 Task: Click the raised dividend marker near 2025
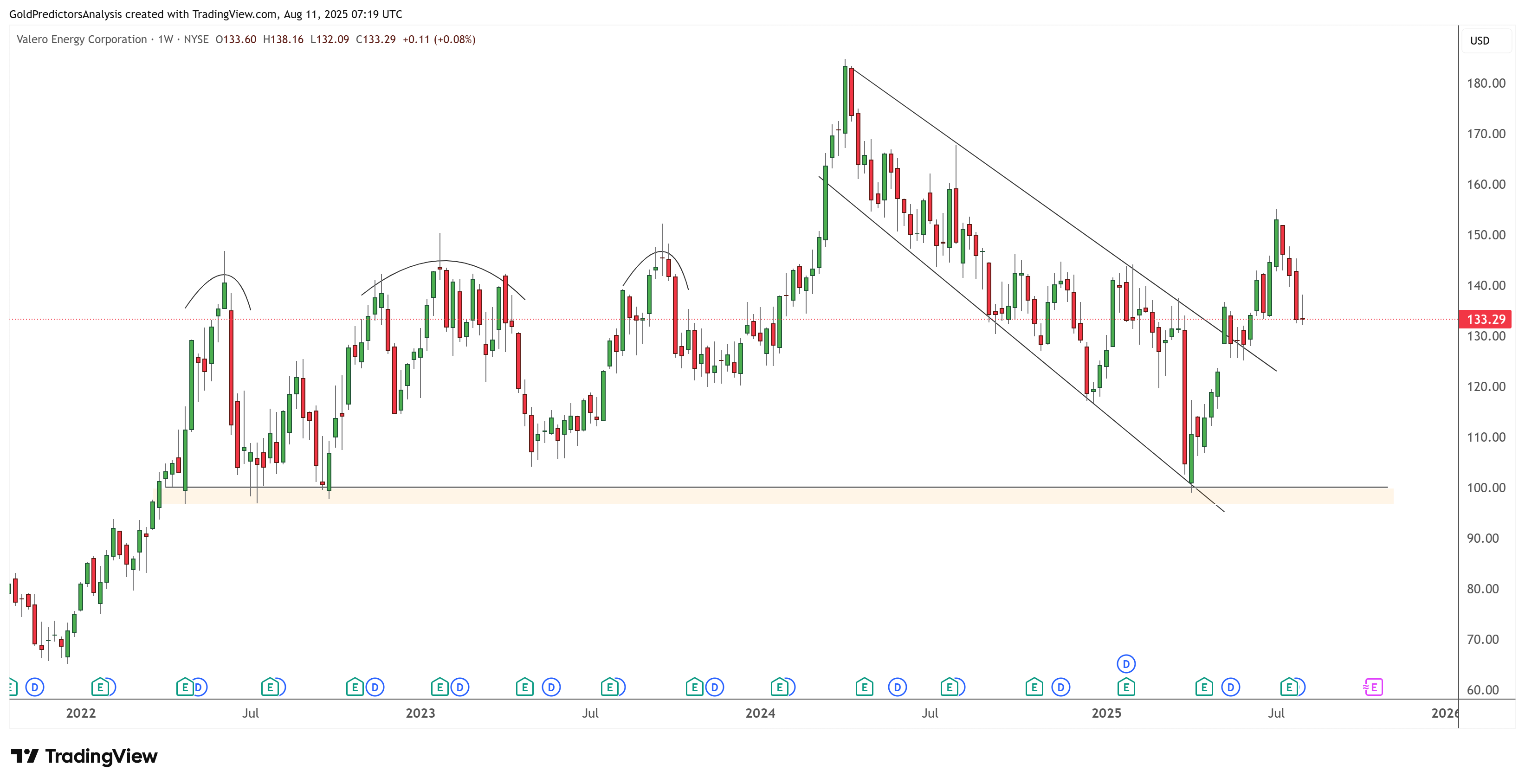click(1126, 664)
